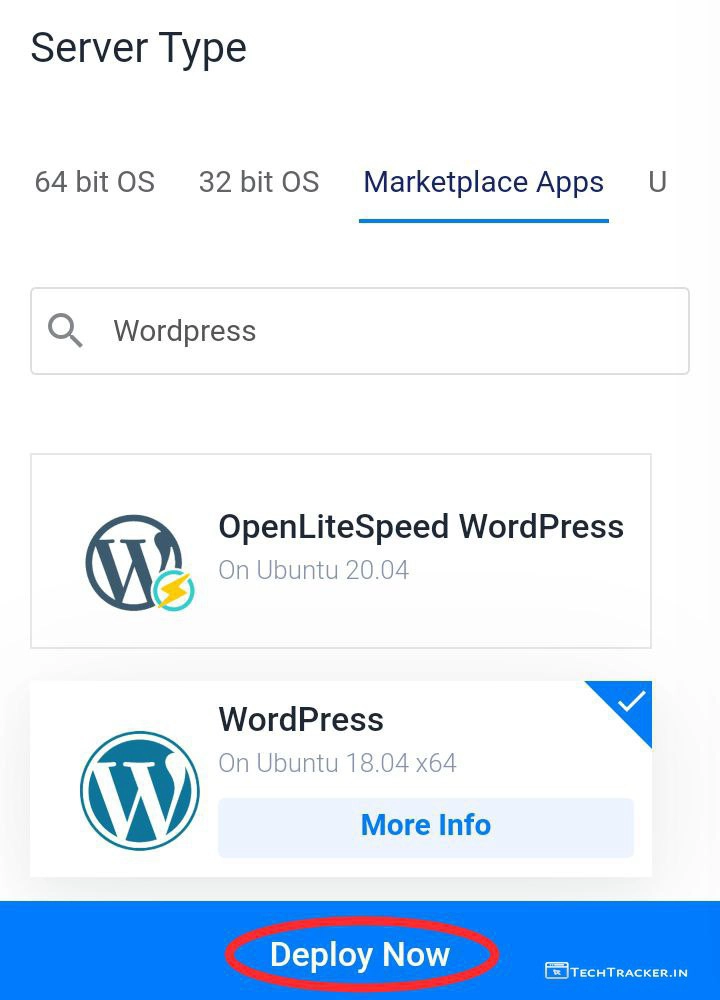Select the OpenLiteSpeed WordPress title

[421, 527]
